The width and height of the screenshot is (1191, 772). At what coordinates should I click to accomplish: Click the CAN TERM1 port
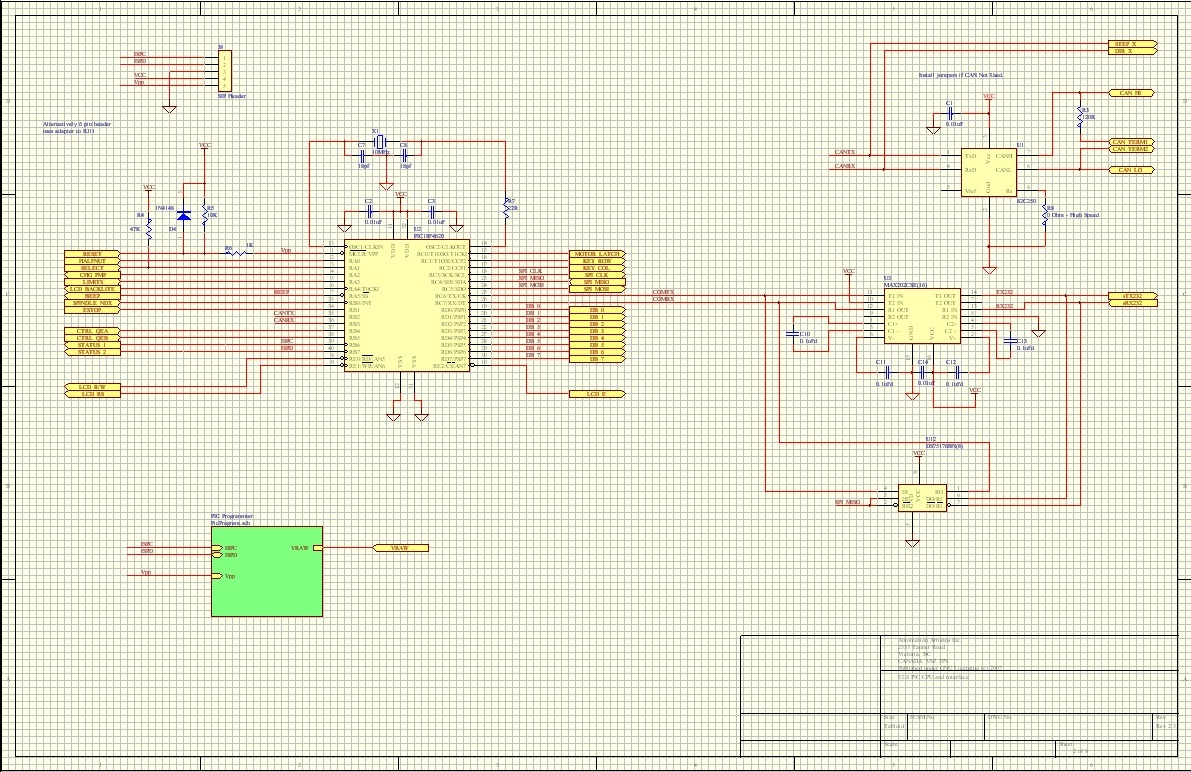click(x=1132, y=142)
